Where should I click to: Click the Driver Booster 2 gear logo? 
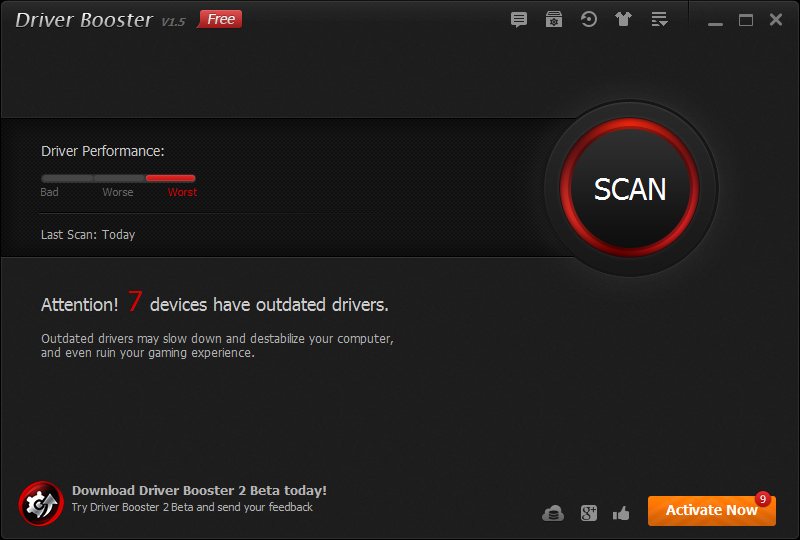click(x=41, y=504)
